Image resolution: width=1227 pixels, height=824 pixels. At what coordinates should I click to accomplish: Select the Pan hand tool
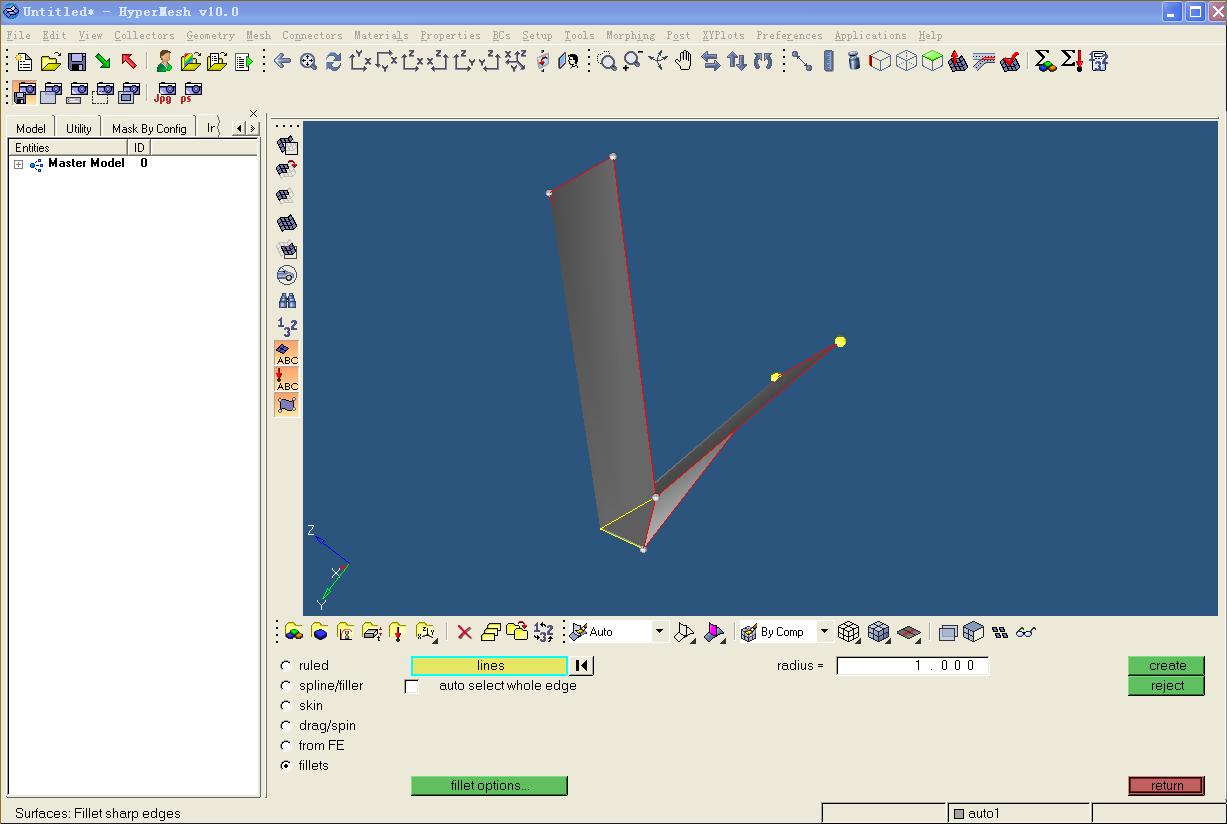pos(684,62)
